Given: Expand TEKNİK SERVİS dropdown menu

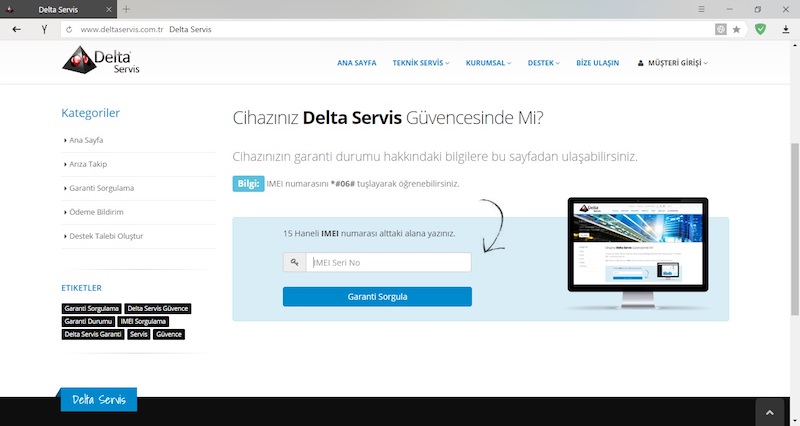Looking at the screenshot, I should pyautogui.click(x=420, y=63).
